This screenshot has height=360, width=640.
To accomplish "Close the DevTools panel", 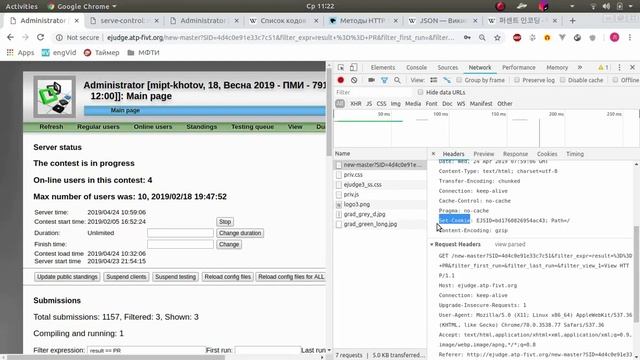I will 632,67.
